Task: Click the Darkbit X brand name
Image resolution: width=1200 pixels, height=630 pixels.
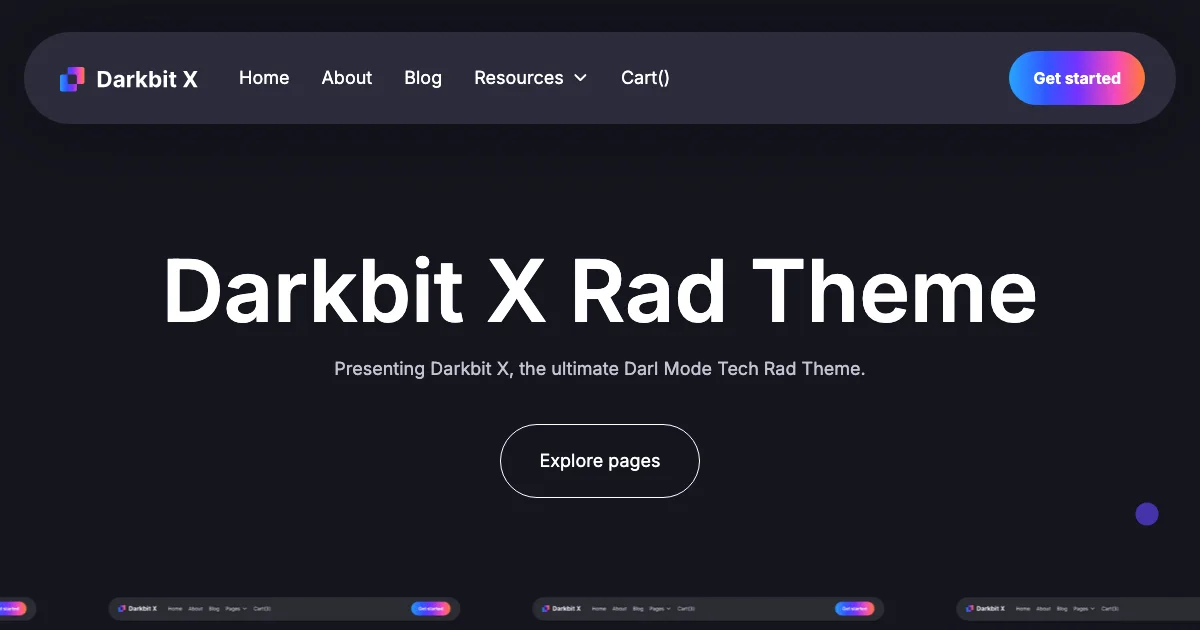Action: tap(147, 79)
